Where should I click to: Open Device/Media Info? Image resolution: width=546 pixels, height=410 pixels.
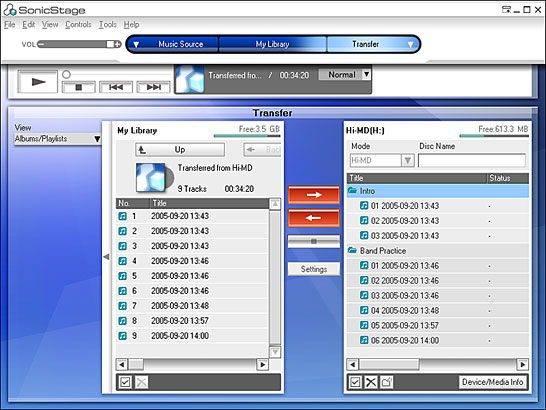point(493,382)
